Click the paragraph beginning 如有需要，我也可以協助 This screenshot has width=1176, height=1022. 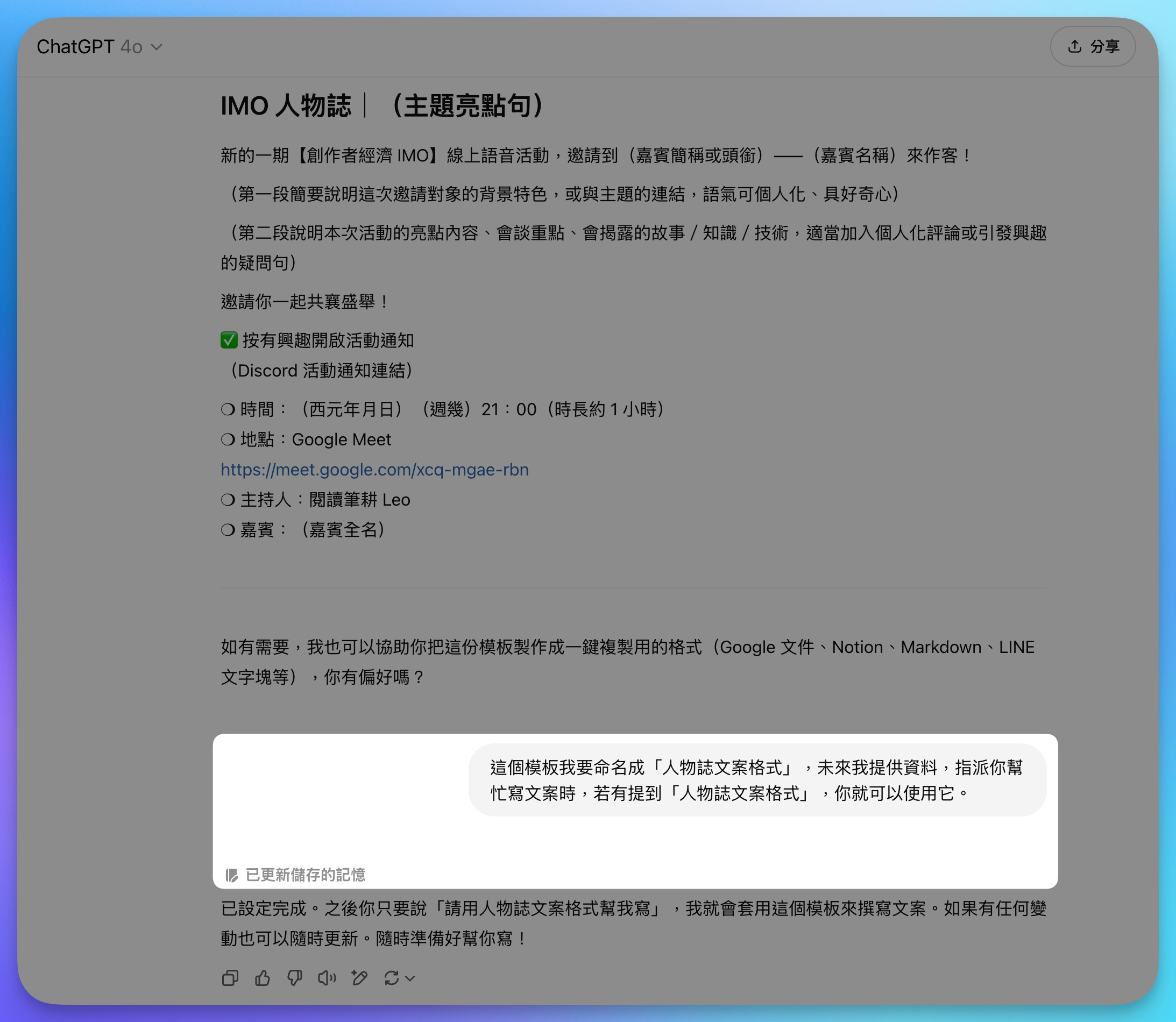[x=628, y=662]
